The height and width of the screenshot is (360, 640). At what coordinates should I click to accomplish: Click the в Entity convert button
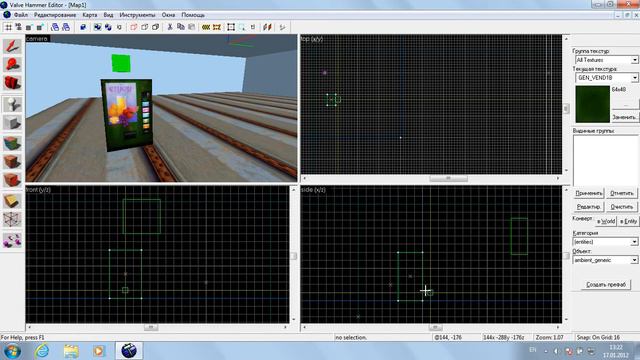[x=628, y=221]
